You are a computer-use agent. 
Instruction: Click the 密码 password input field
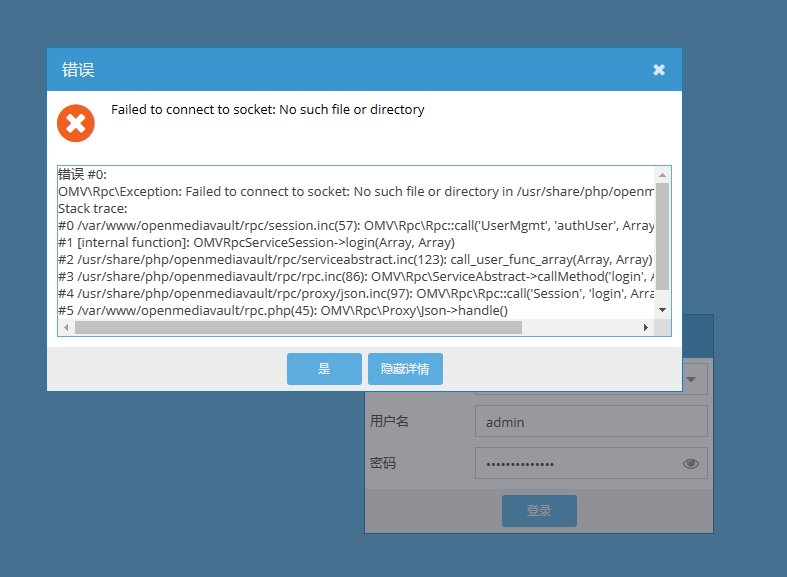coord(591,463)
